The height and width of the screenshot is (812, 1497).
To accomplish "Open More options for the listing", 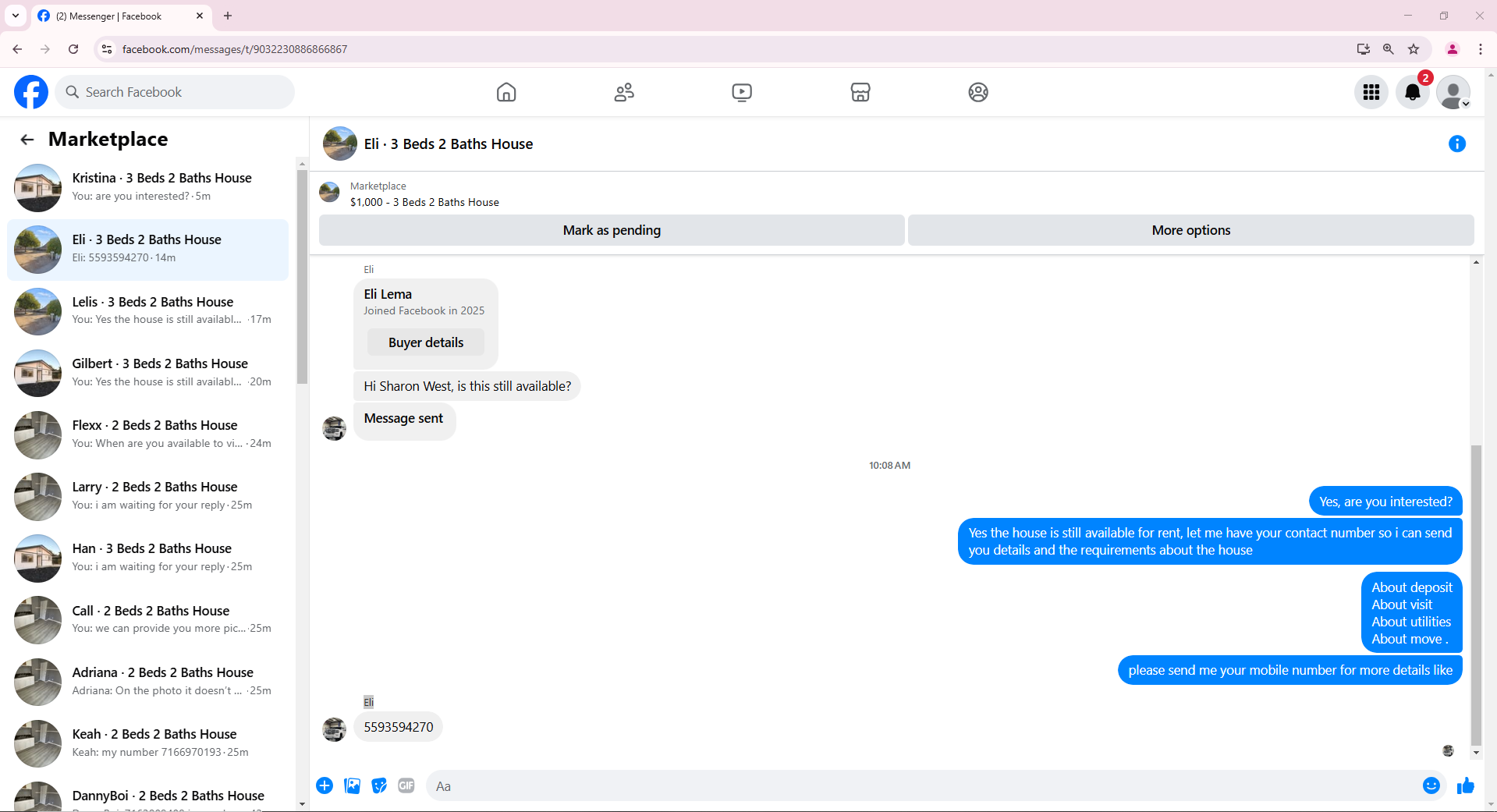I will point(1191,230).
